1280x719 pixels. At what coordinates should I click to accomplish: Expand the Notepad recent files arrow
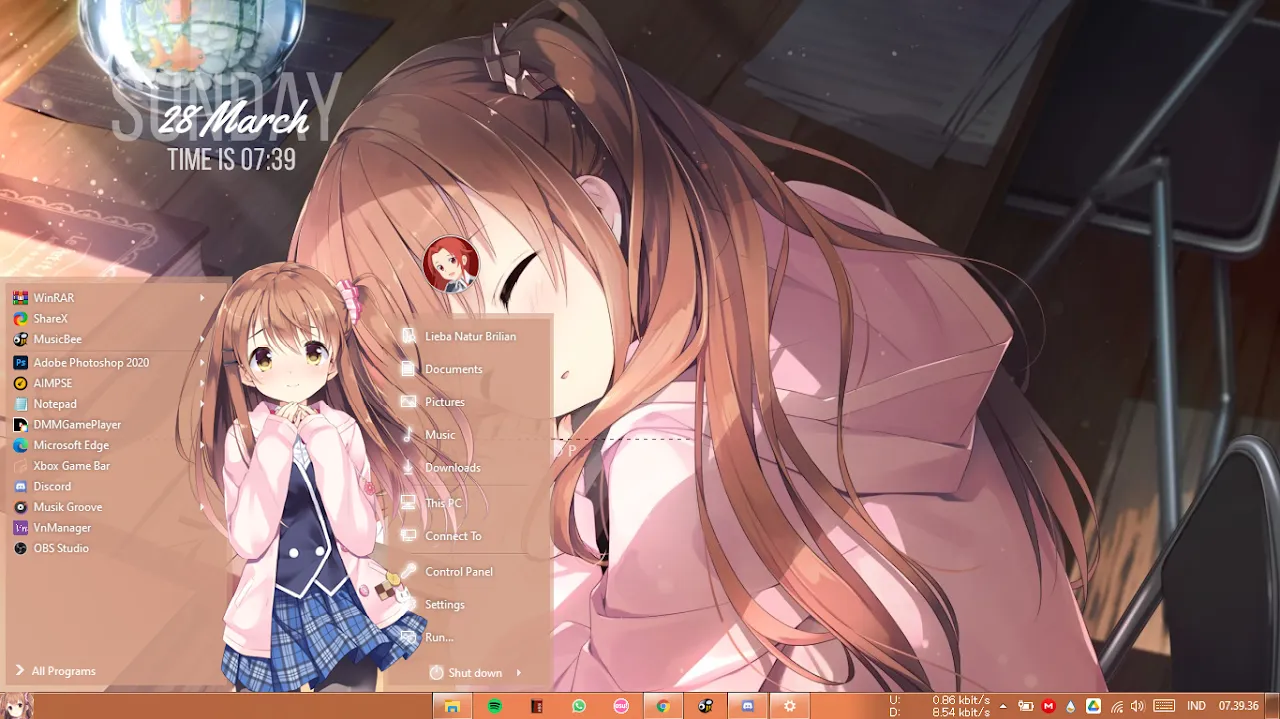click(202, 404)
